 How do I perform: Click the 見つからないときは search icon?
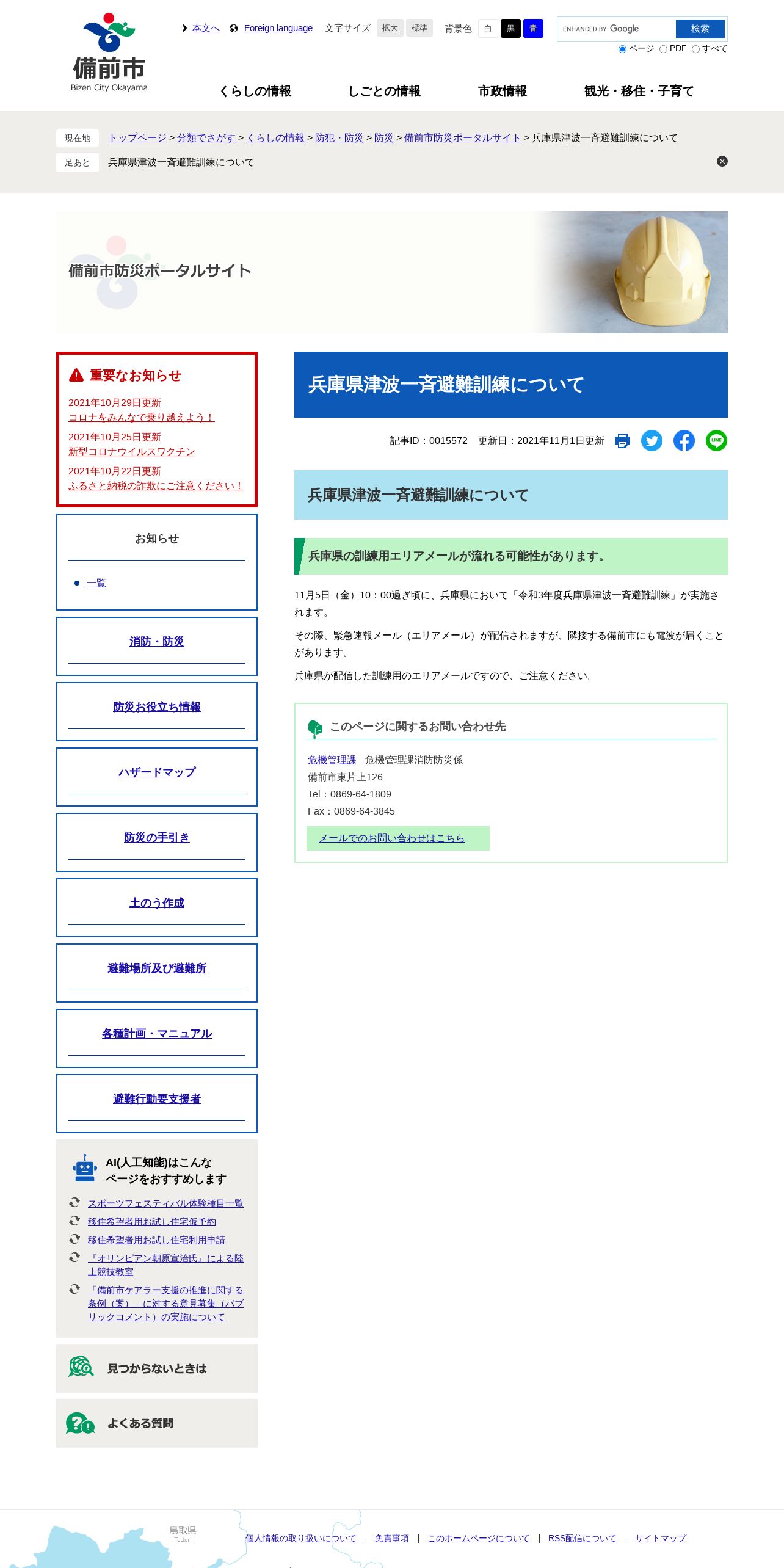[x=81, y=1367]
